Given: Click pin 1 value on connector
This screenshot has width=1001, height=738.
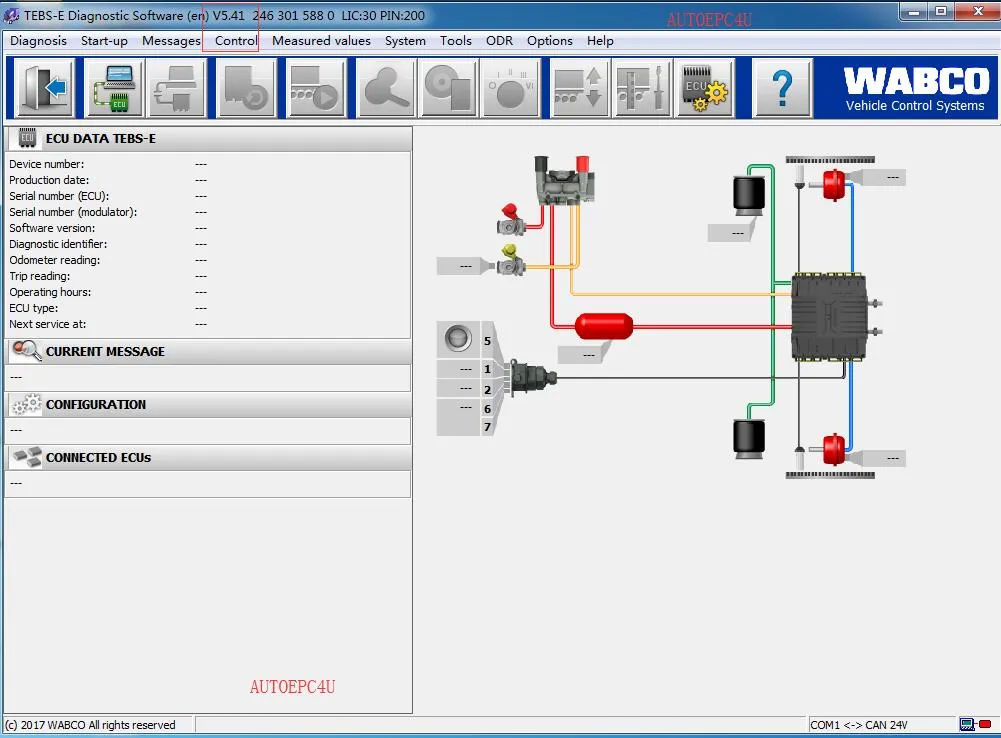Looking at the screenshot, I should (458, 369).
